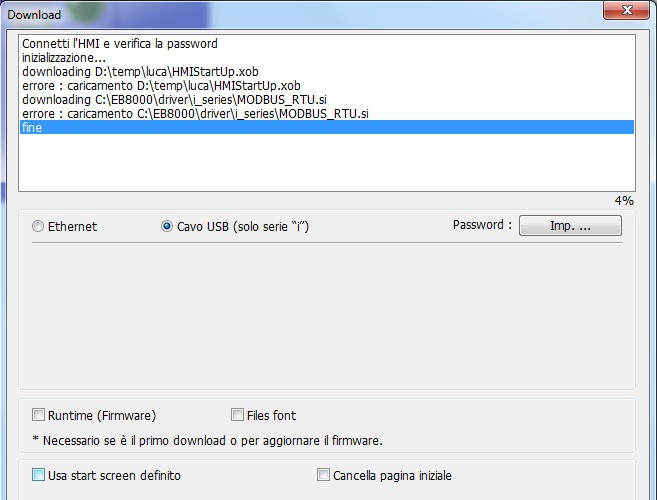Toggle Usa start screen definito checkbox

click(38, 475)
